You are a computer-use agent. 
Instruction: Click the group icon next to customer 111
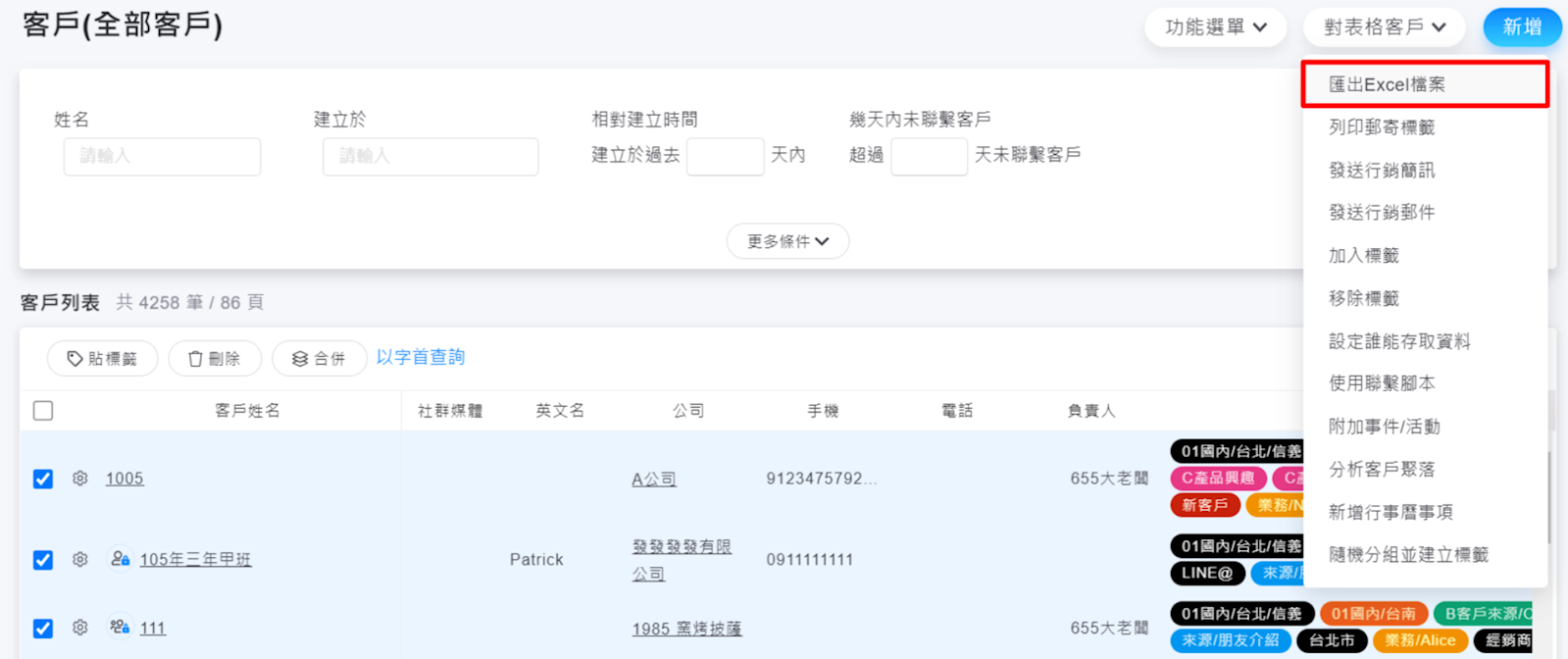[x=120, y=627]
